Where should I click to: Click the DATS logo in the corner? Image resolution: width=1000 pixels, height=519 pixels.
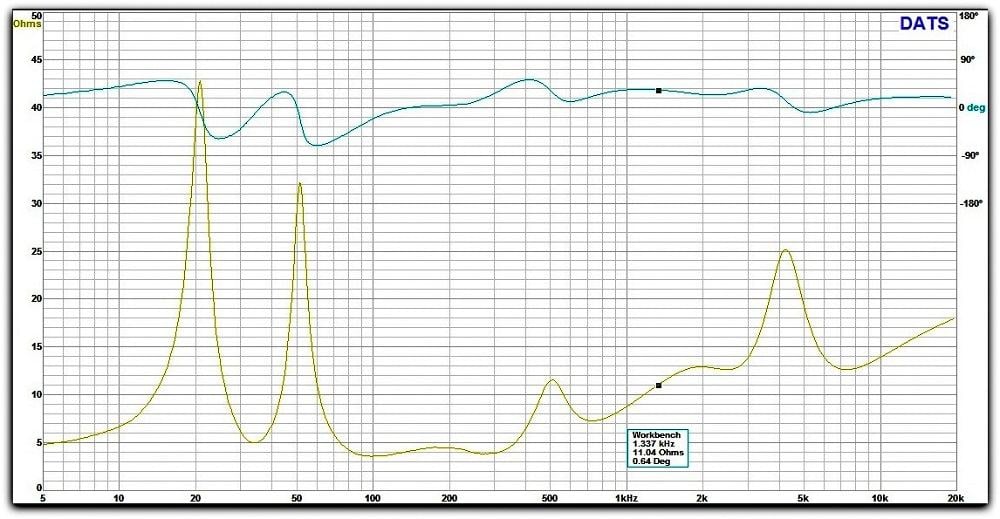coord(924,24)
